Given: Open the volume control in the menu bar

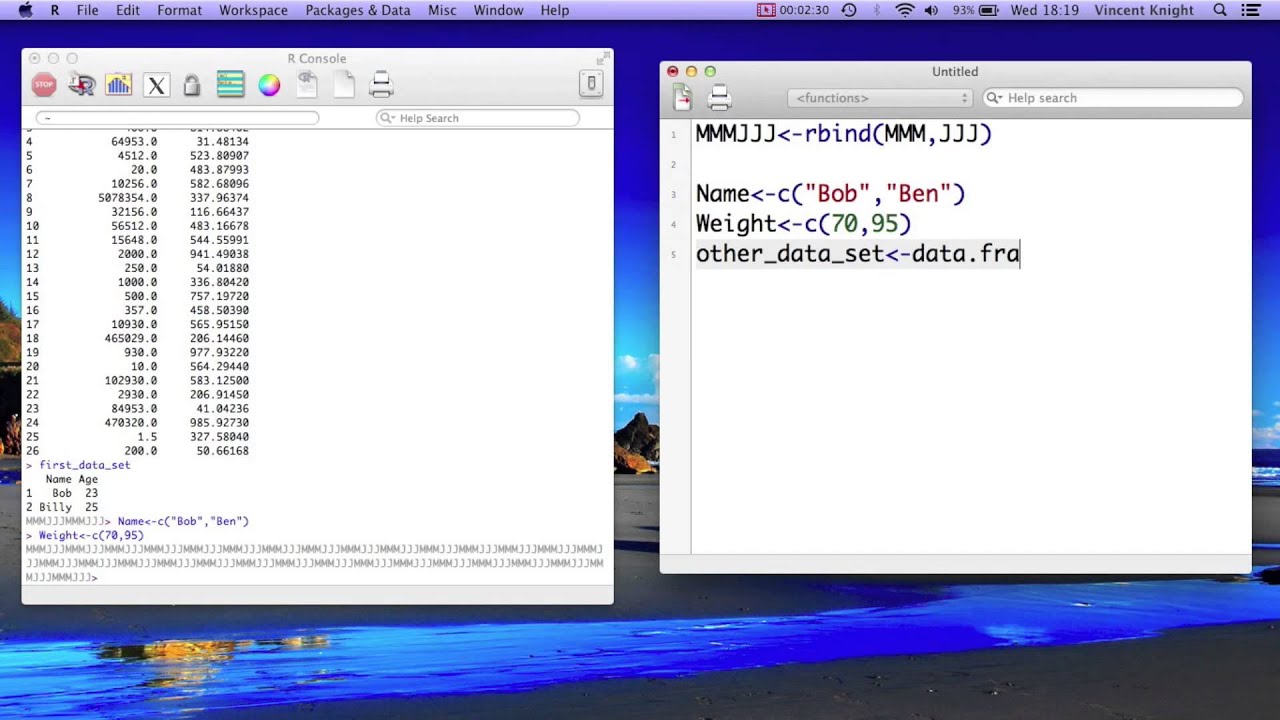Looking at the screenshot, I should [932, 10].
